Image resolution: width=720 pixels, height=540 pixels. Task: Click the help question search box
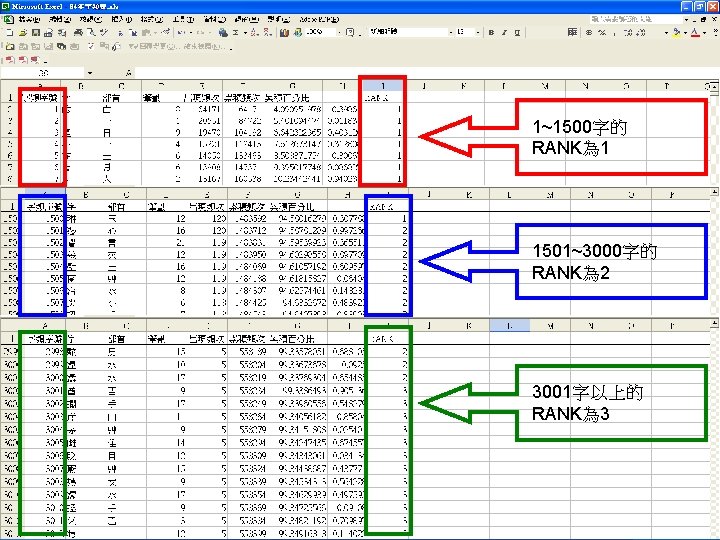[636, 19]
